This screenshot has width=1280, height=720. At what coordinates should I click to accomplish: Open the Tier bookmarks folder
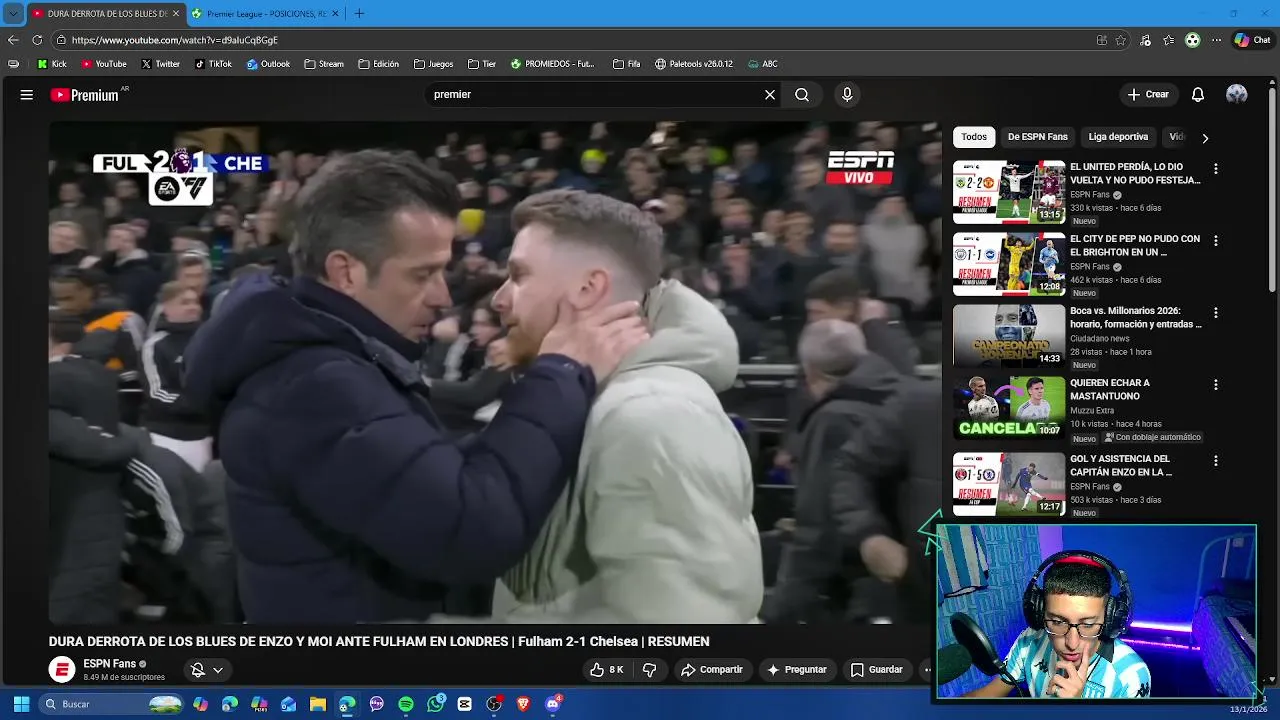[481, 64]
